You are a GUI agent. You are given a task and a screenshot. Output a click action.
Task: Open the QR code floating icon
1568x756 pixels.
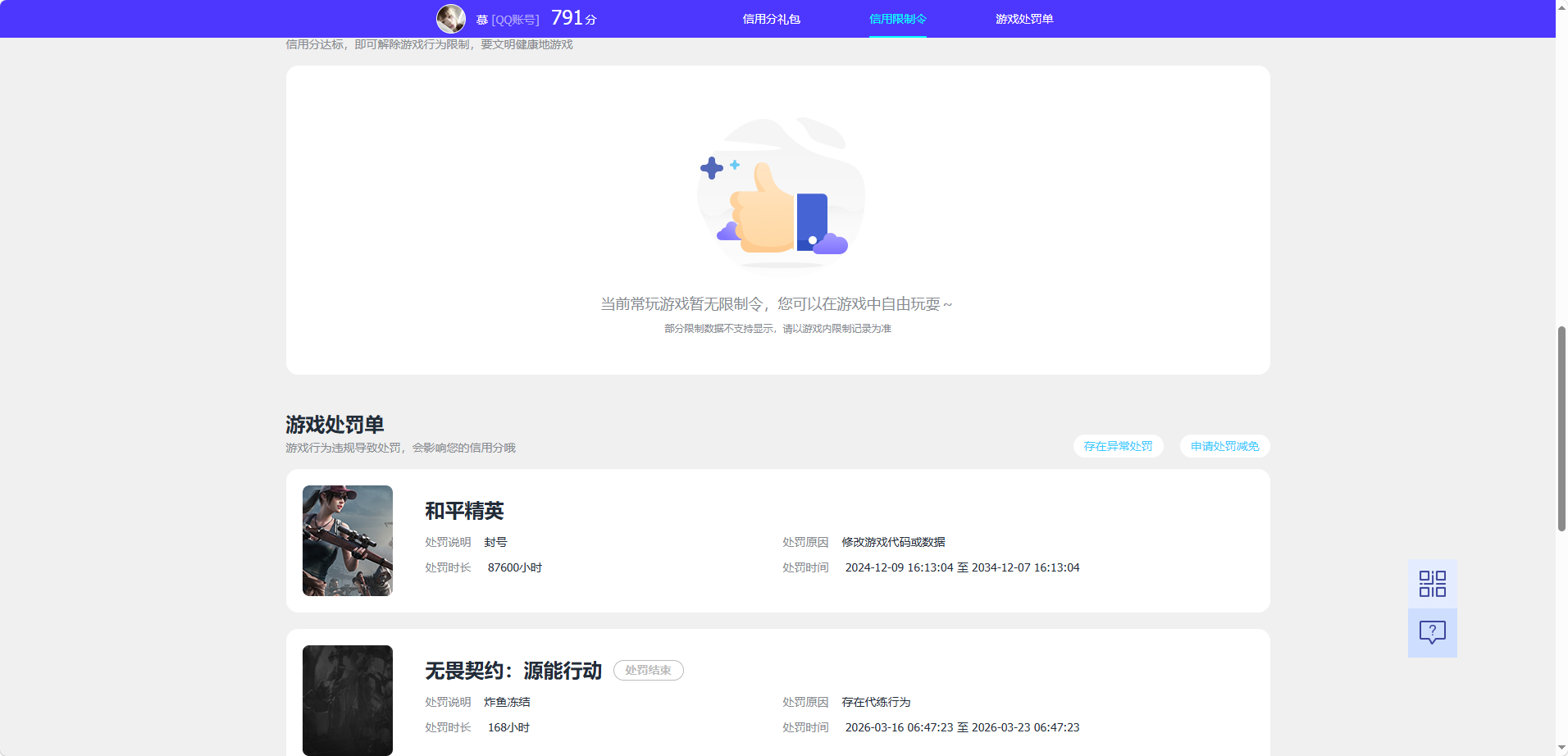1432,584
